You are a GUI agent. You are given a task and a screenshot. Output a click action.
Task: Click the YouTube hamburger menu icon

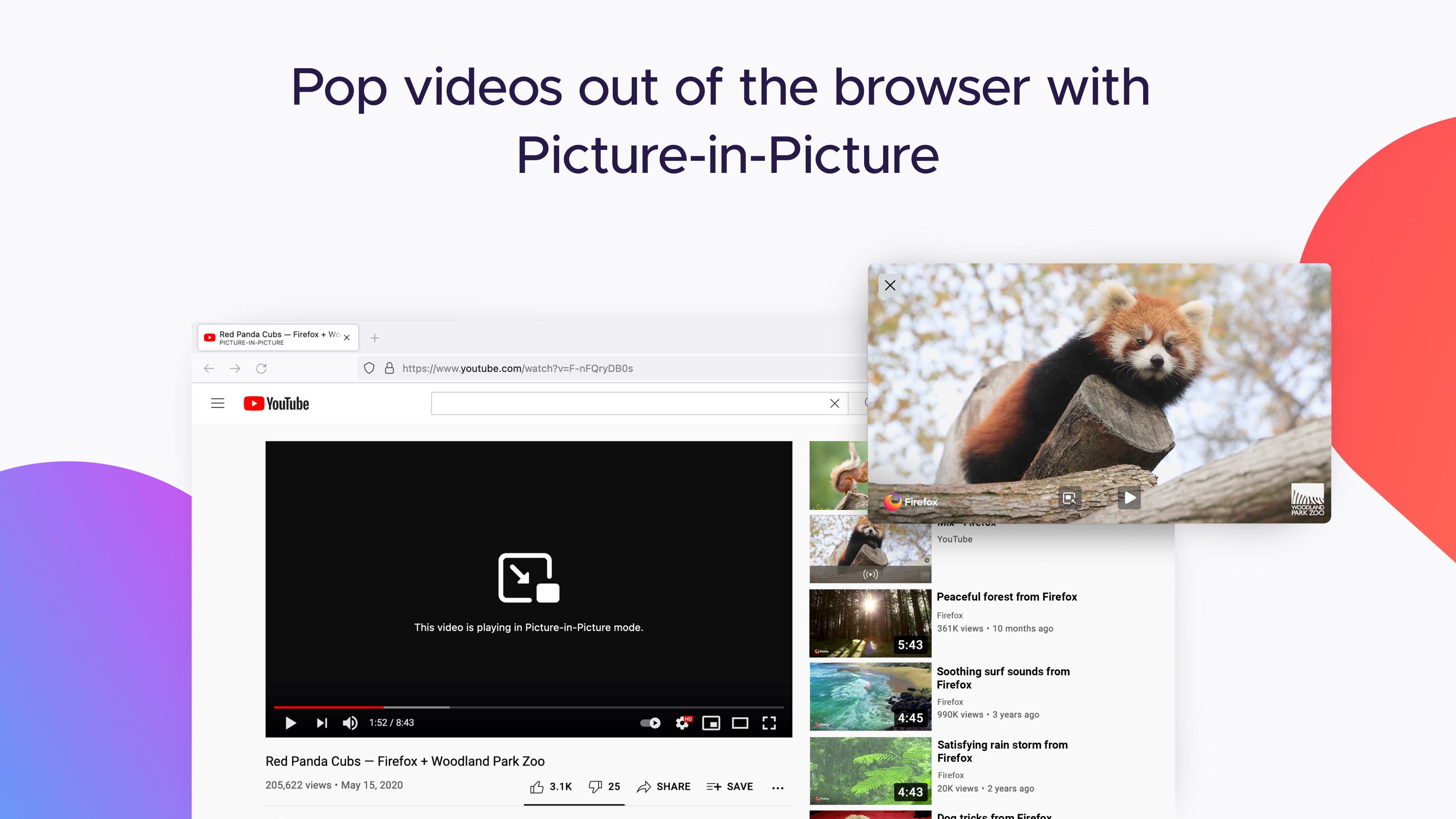click(x=218, y=403)
